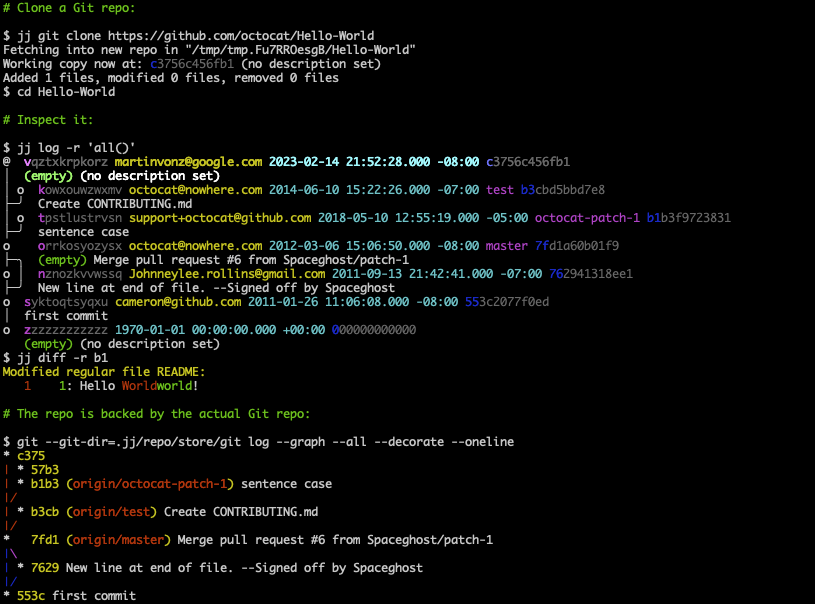Click the timestamp 2011-01-26 11:06:08.000 -08:00
815x604 pixels.
[x=353, y=303]
